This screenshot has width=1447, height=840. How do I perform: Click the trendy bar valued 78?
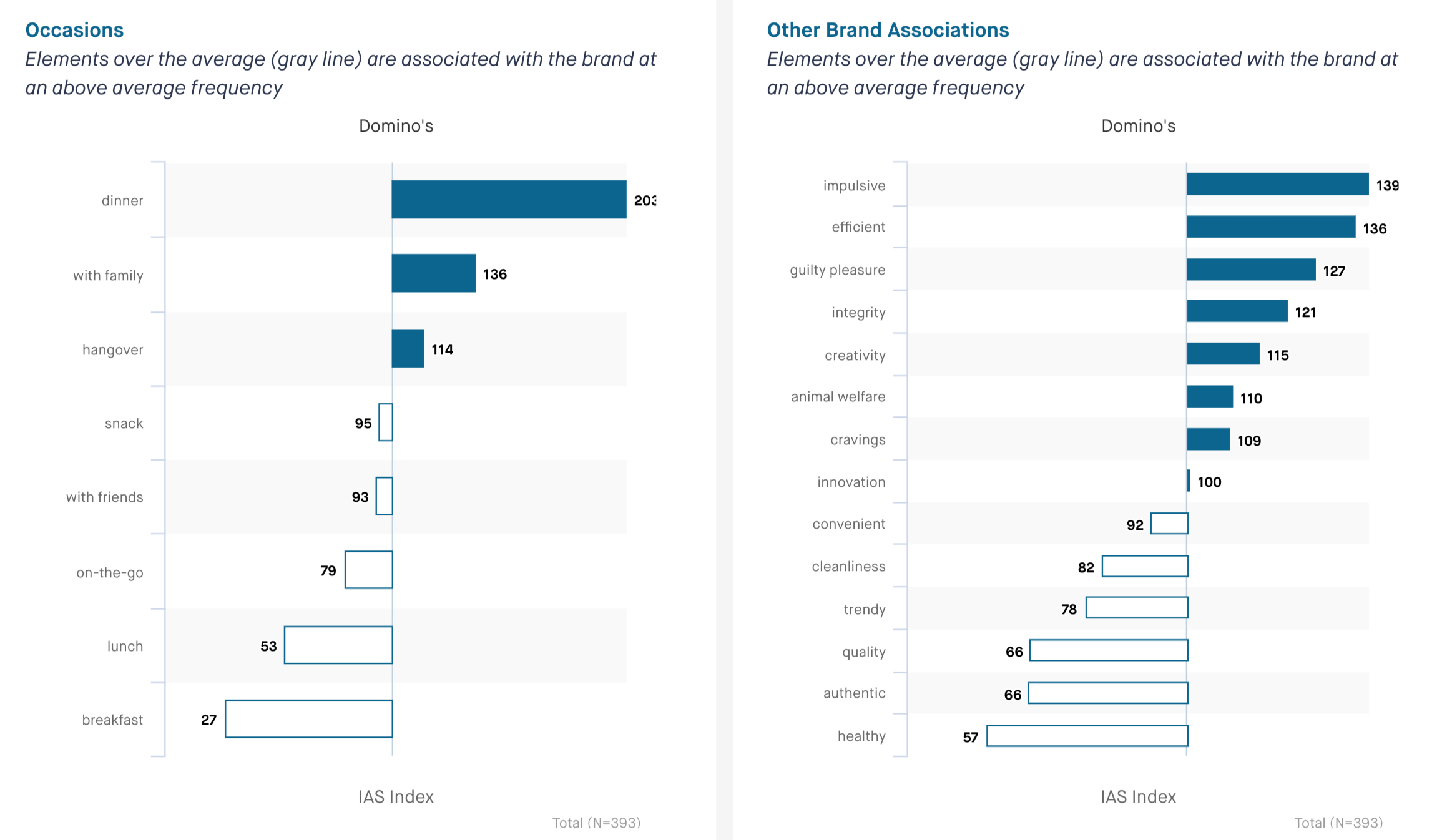(x=1137, y=608)
